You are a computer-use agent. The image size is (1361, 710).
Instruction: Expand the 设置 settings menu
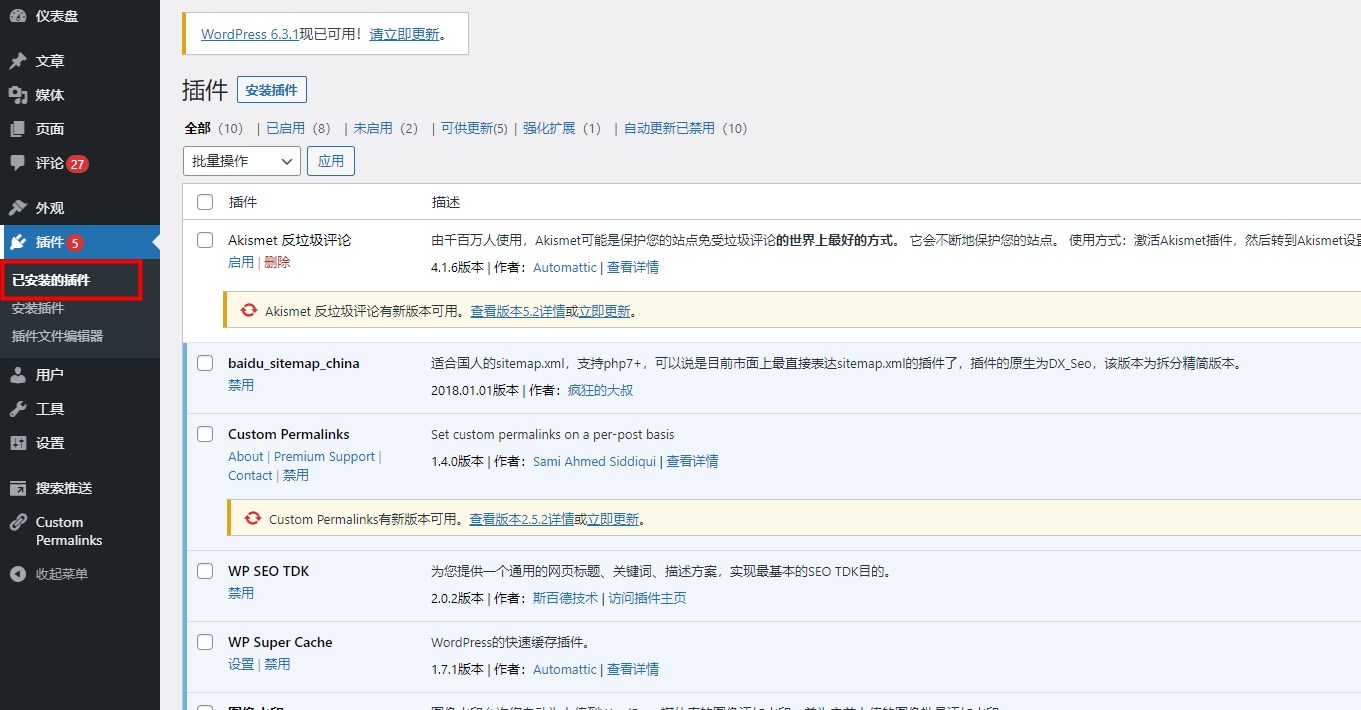coord(50,443)
